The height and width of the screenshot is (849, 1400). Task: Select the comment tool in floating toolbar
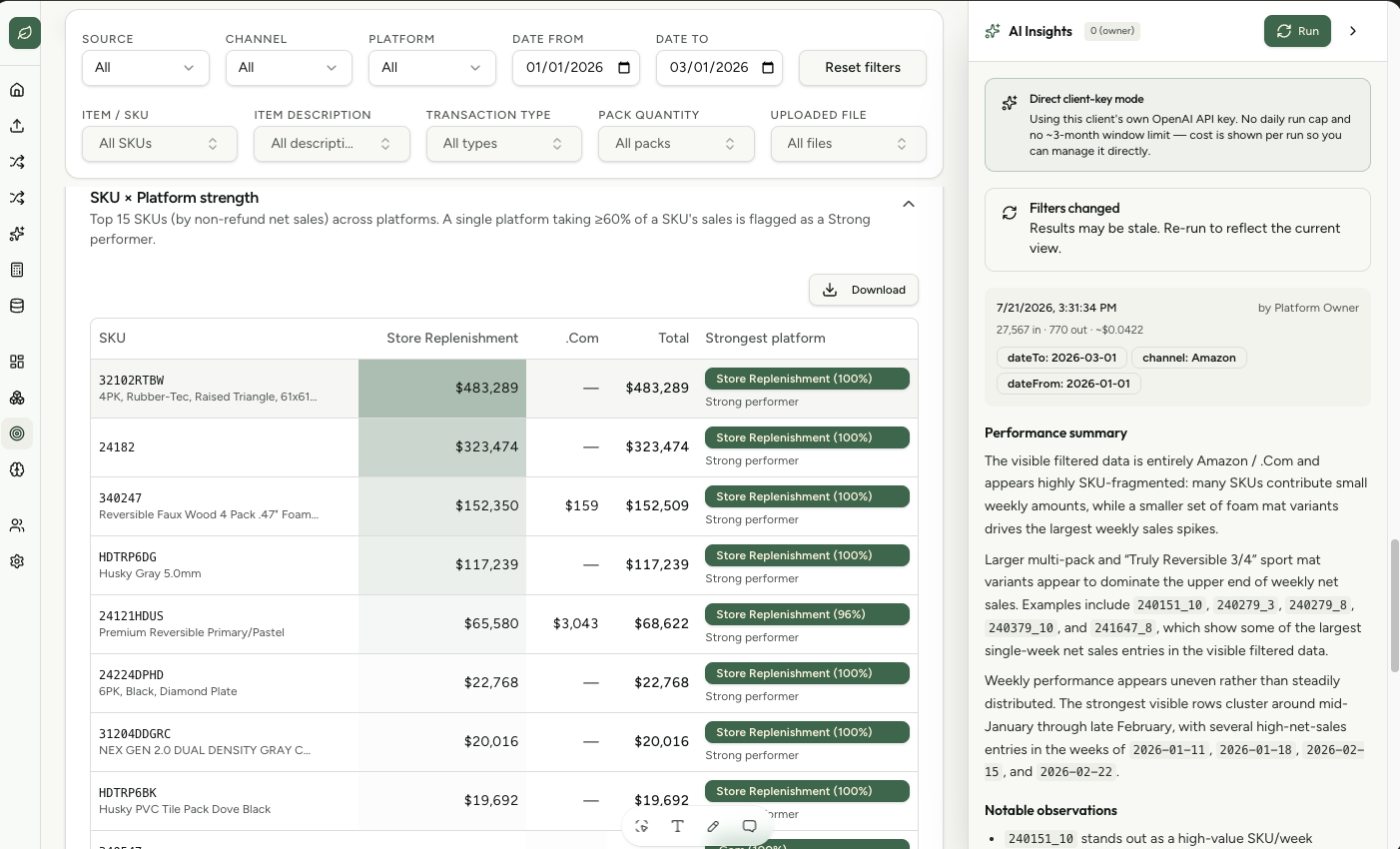point(749,826)
